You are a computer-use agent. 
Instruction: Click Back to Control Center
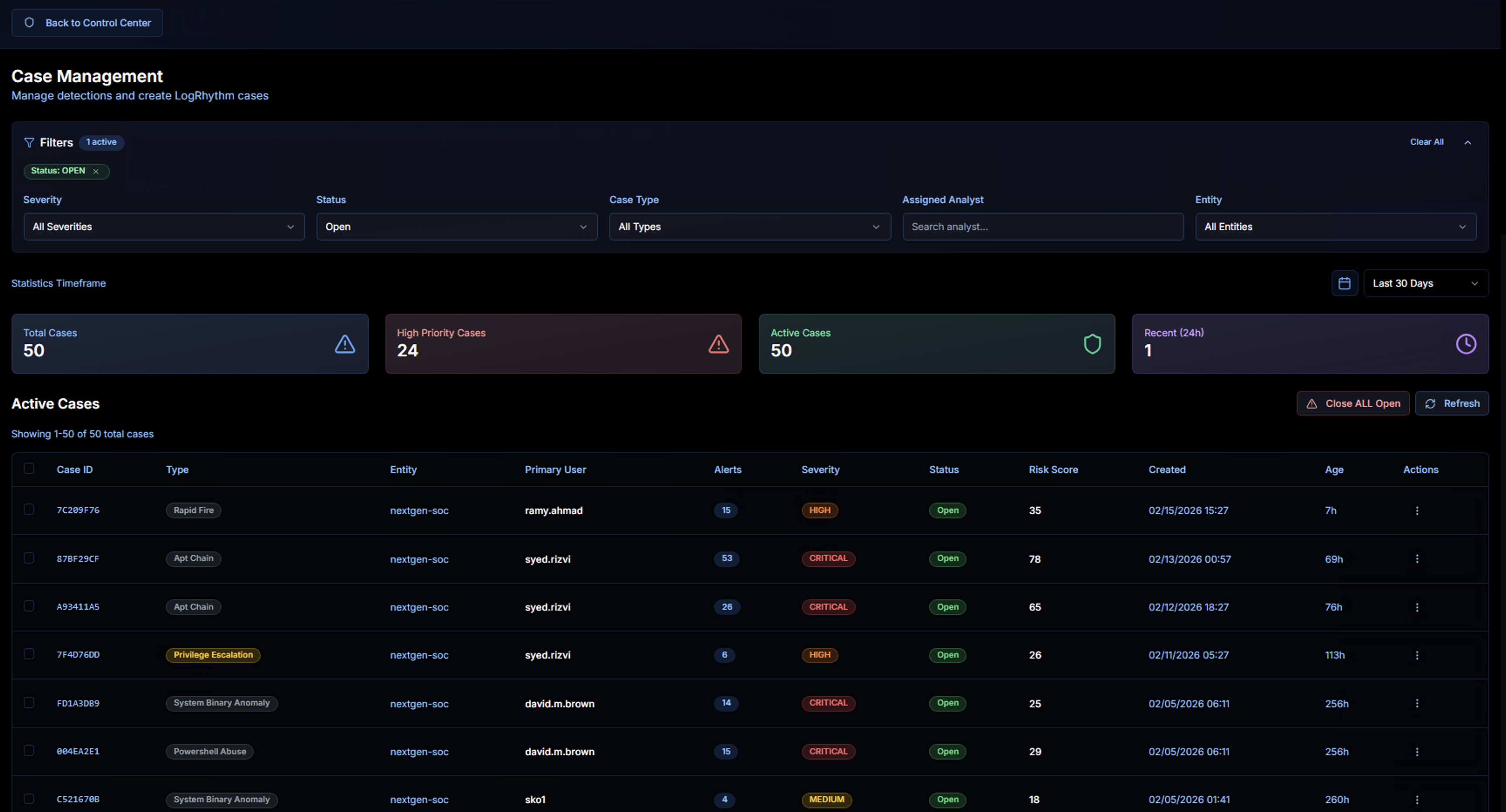click(x=87, y=23)
